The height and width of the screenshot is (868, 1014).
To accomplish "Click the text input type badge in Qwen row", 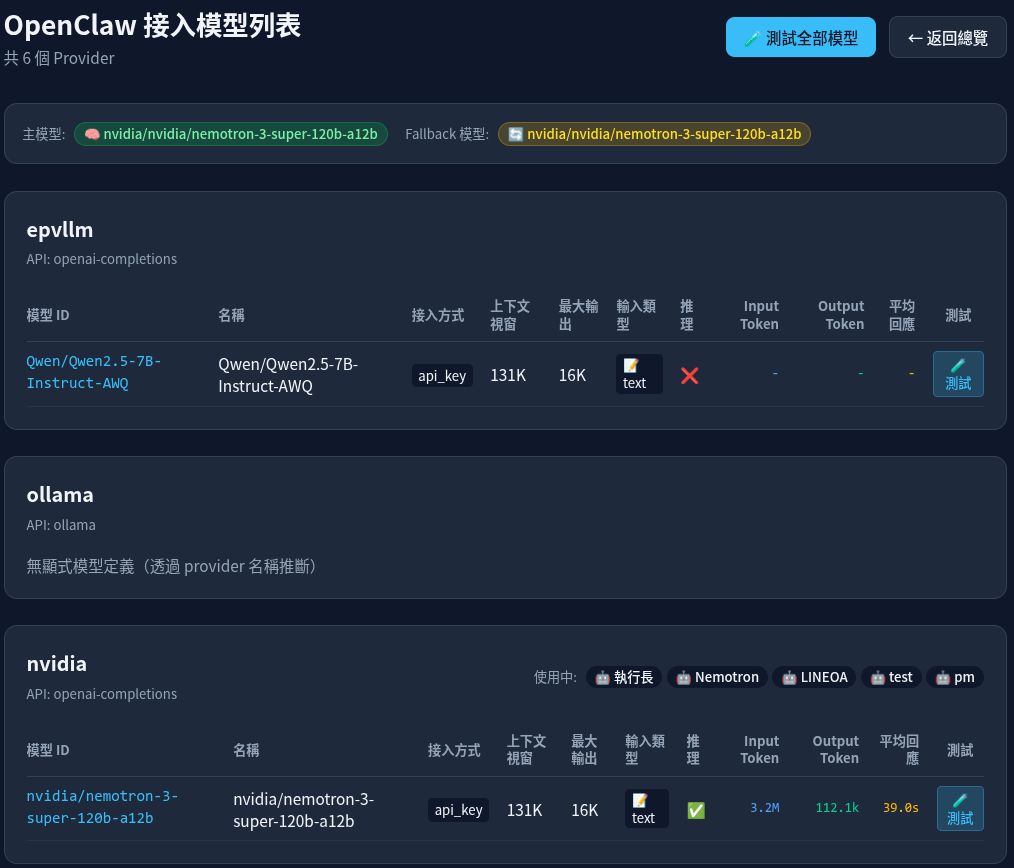I will pos(639,374).
